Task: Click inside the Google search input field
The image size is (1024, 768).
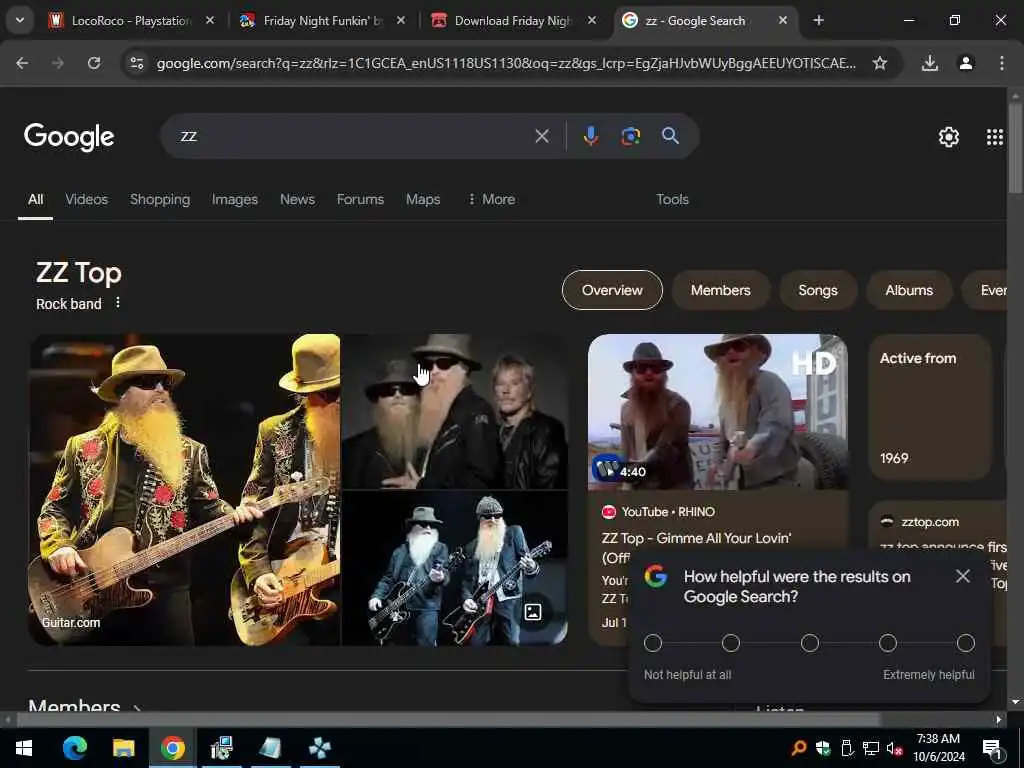Action: (x=353, y=136)
